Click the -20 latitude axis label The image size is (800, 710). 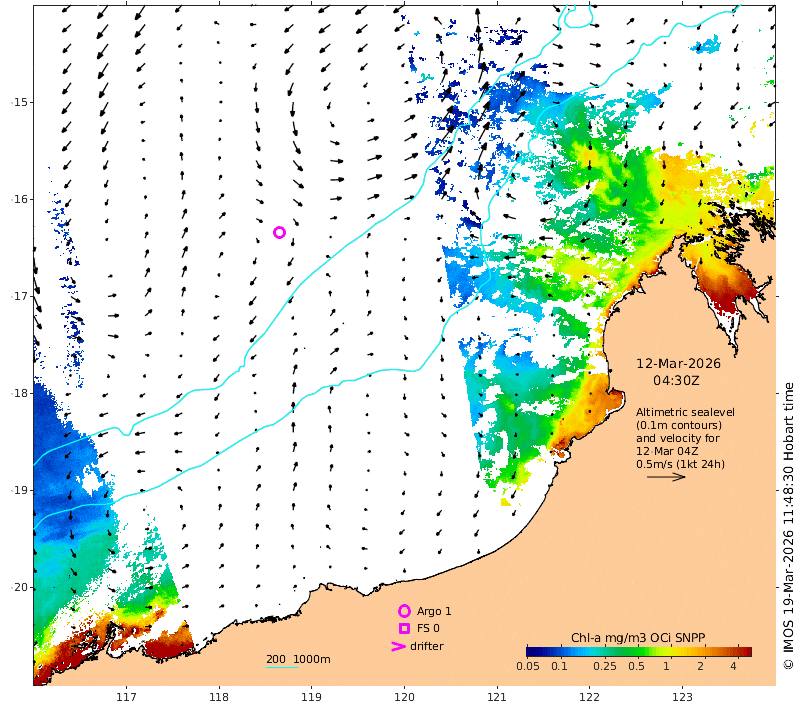(20, 588)
